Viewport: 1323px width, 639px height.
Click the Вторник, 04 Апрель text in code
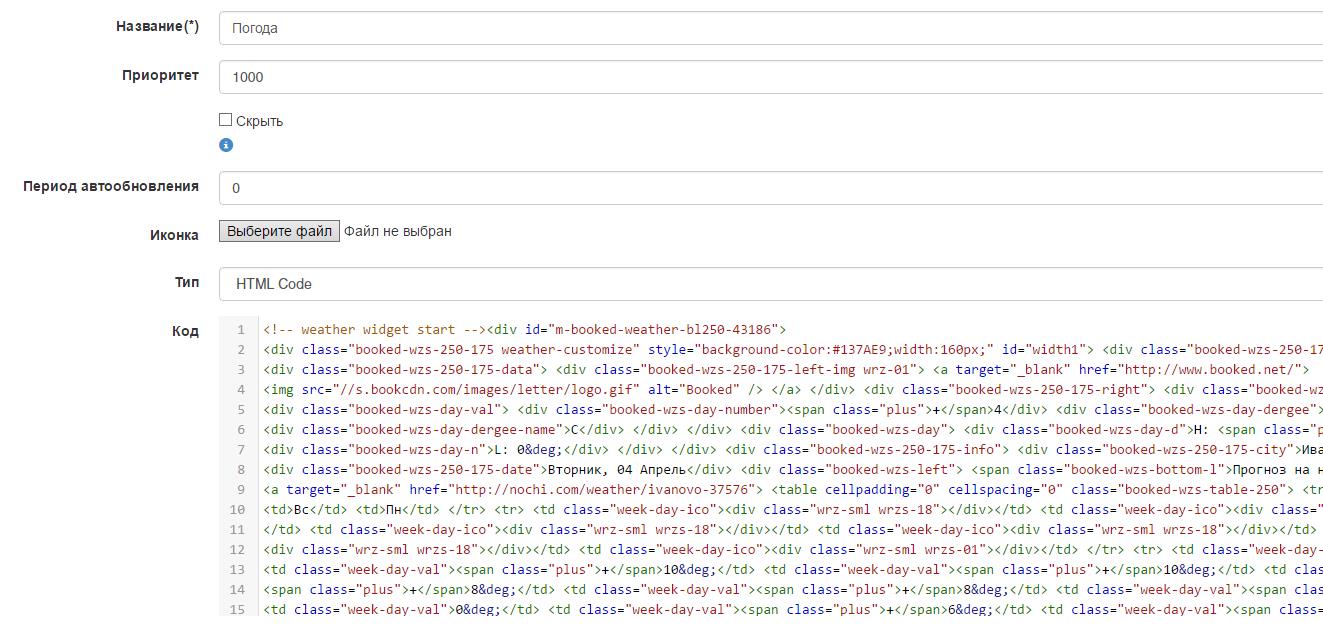(607, 469)
